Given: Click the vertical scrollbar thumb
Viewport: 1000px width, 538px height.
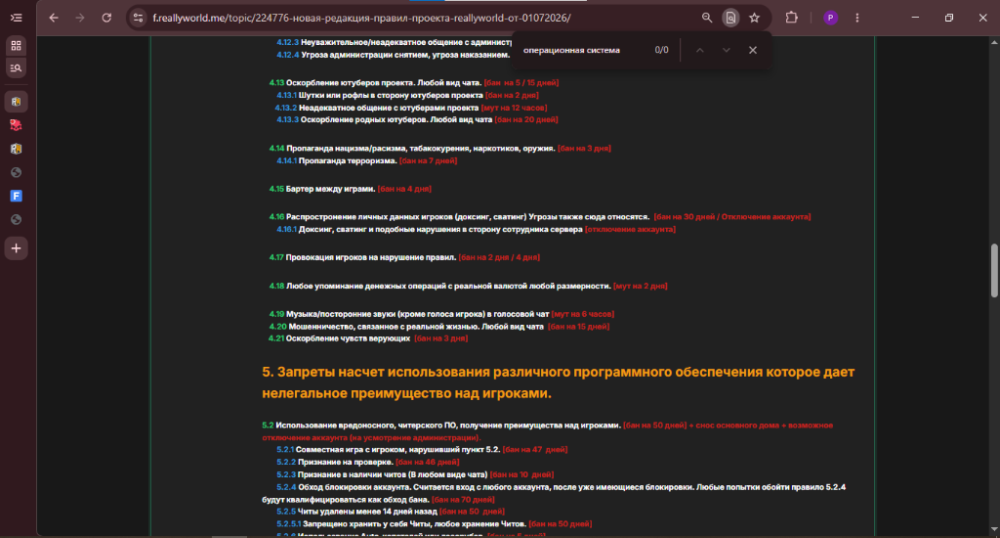Looking at the screenshot, I should coord(994,270).
